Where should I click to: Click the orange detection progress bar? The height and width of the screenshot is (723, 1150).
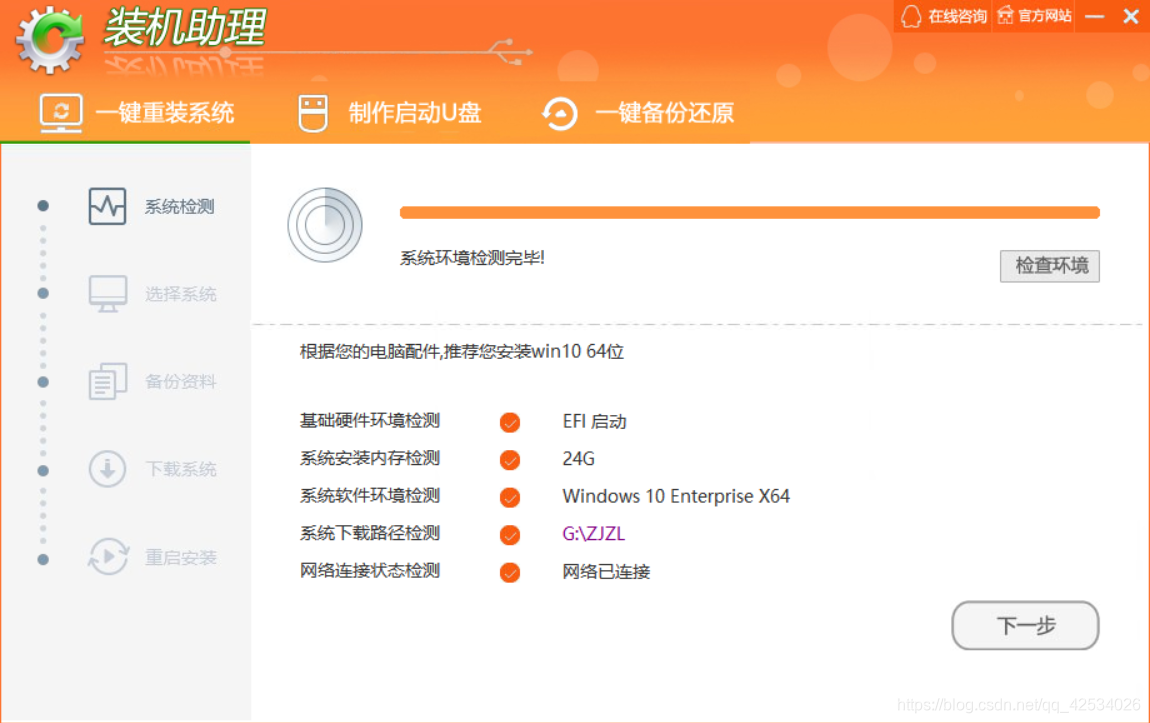(x=750, y=213)
